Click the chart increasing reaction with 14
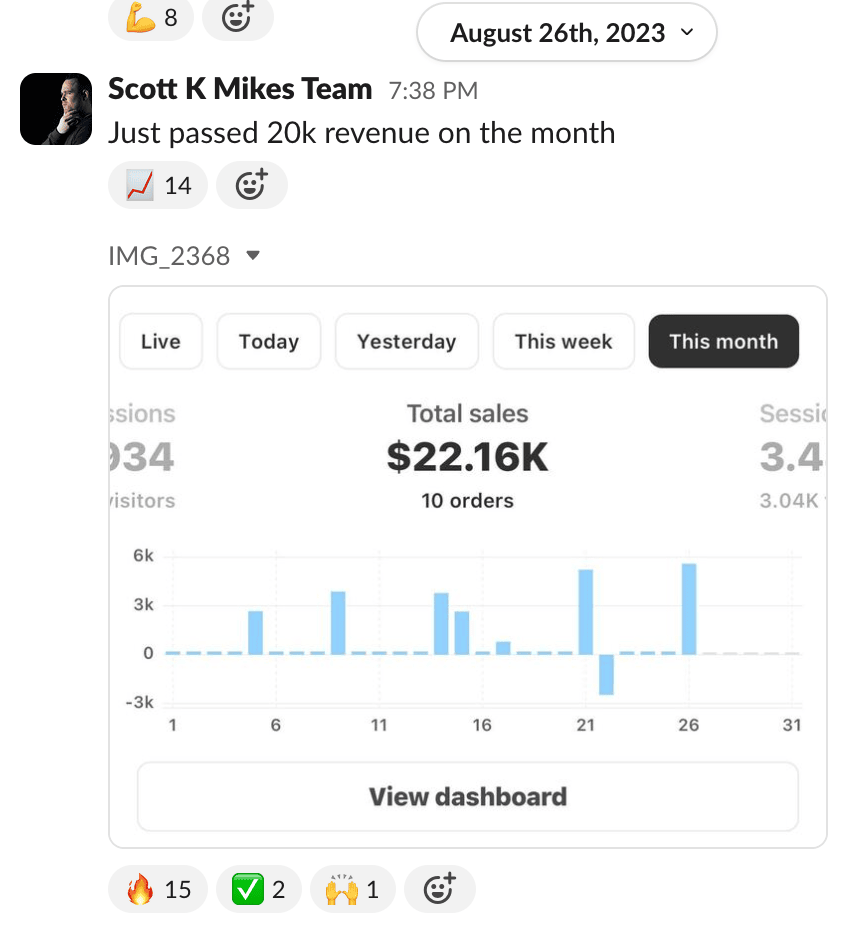Screen dimensions: 848x930 (x=158, y=185)
